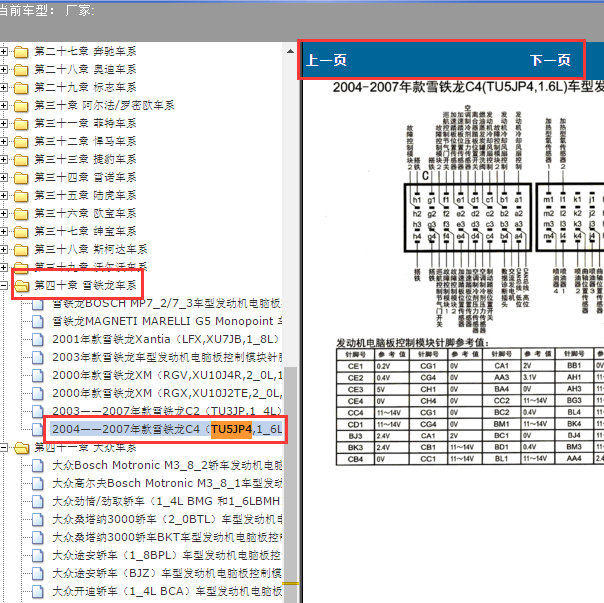
Task: Expand 第三十七章 绅宝车系 node
Action: pos(3,231)
